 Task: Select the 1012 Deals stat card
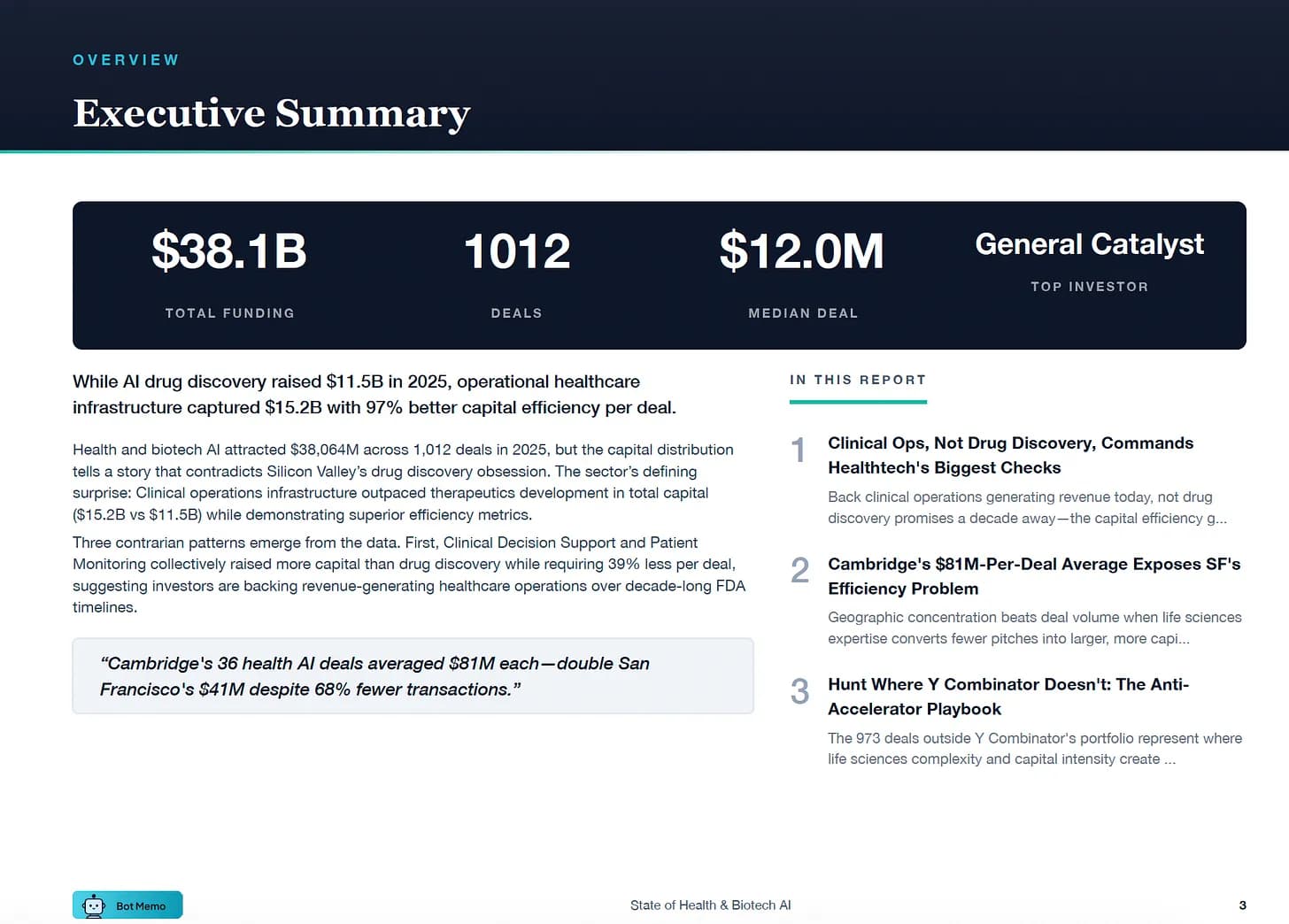[x=517, y=270]
